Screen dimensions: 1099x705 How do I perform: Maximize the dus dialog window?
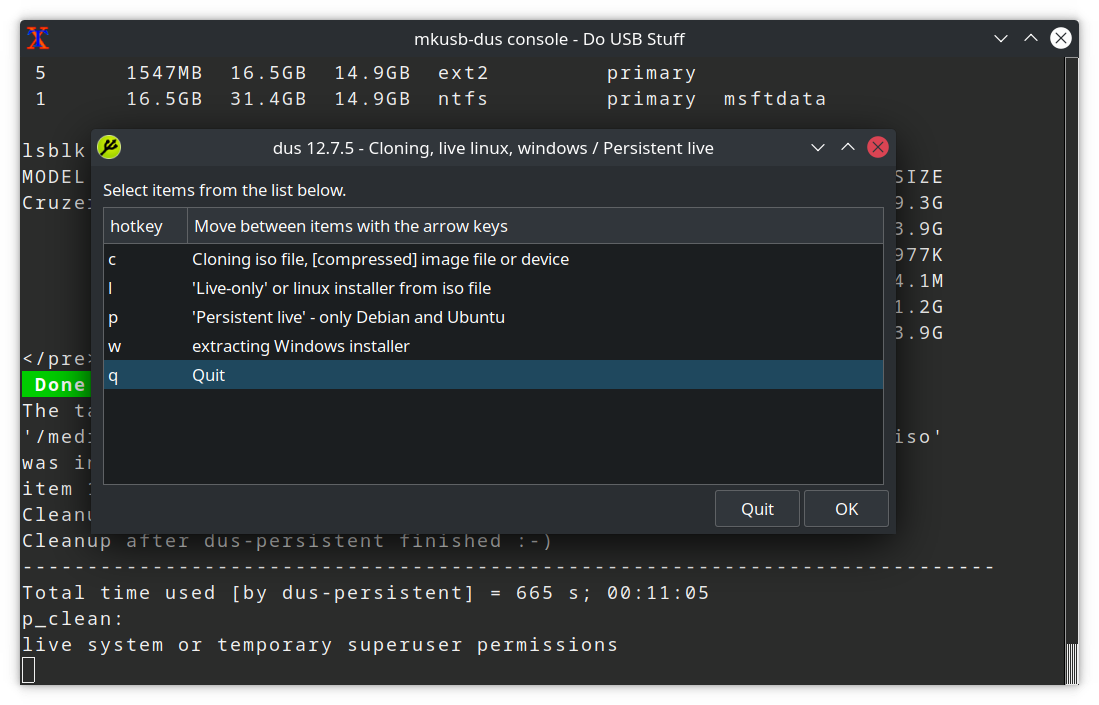click(848, 148)
